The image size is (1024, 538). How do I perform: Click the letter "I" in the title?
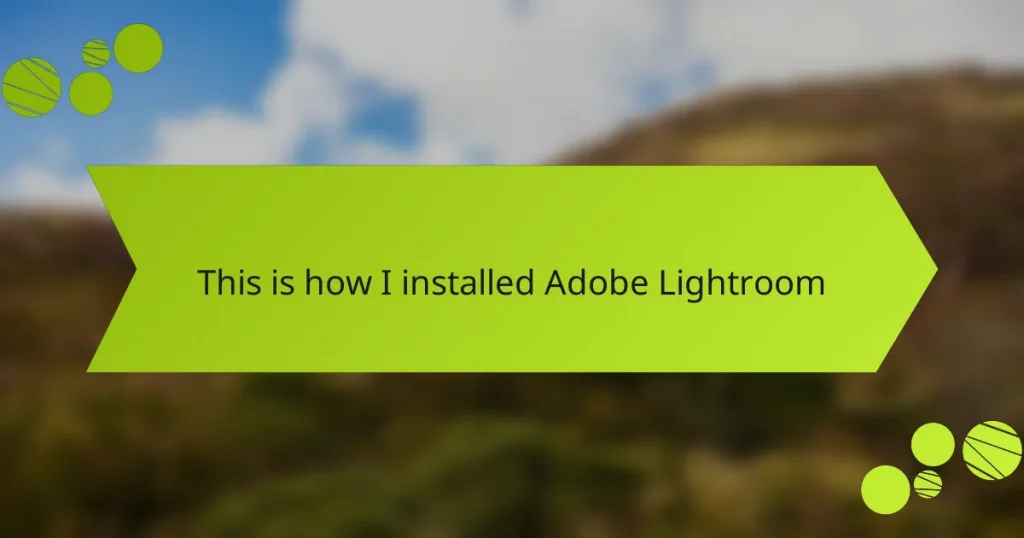386,283
